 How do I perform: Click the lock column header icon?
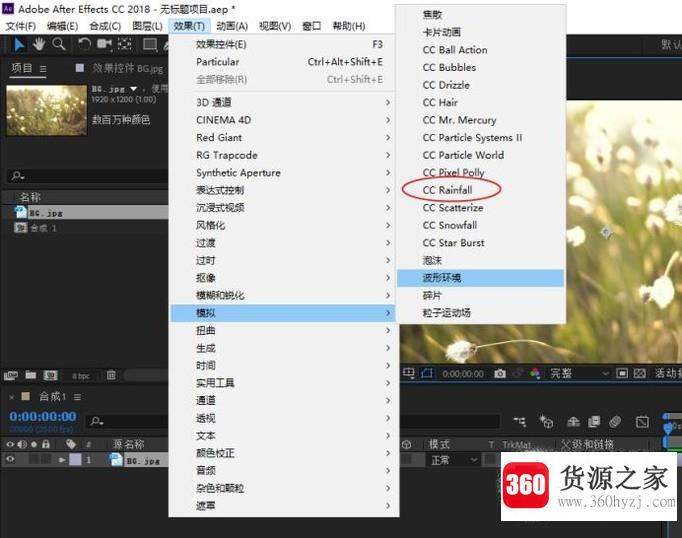(x=46, y=444)
